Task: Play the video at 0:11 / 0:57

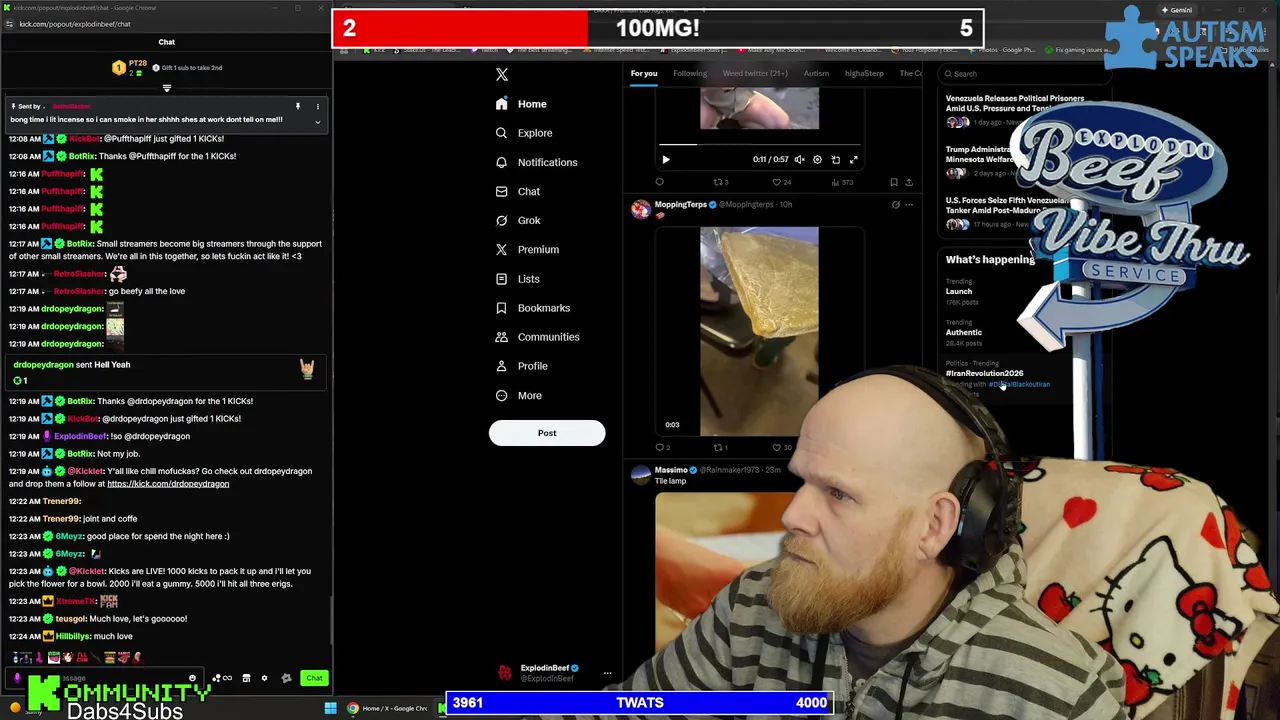Action: 666,159
